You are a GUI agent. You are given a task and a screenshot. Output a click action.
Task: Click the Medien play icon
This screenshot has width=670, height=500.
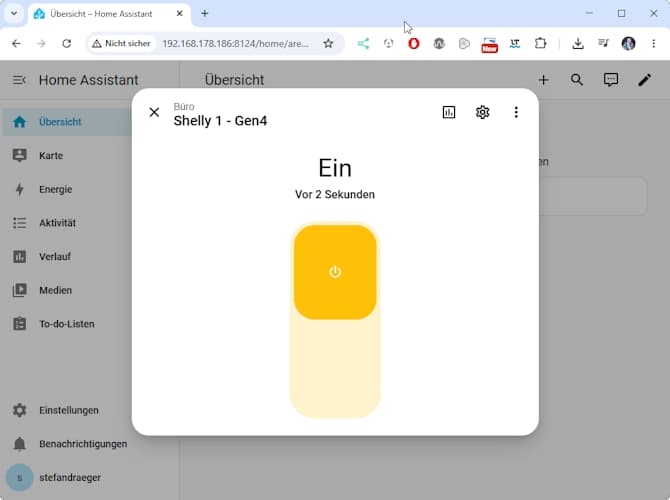pos(19,290)
